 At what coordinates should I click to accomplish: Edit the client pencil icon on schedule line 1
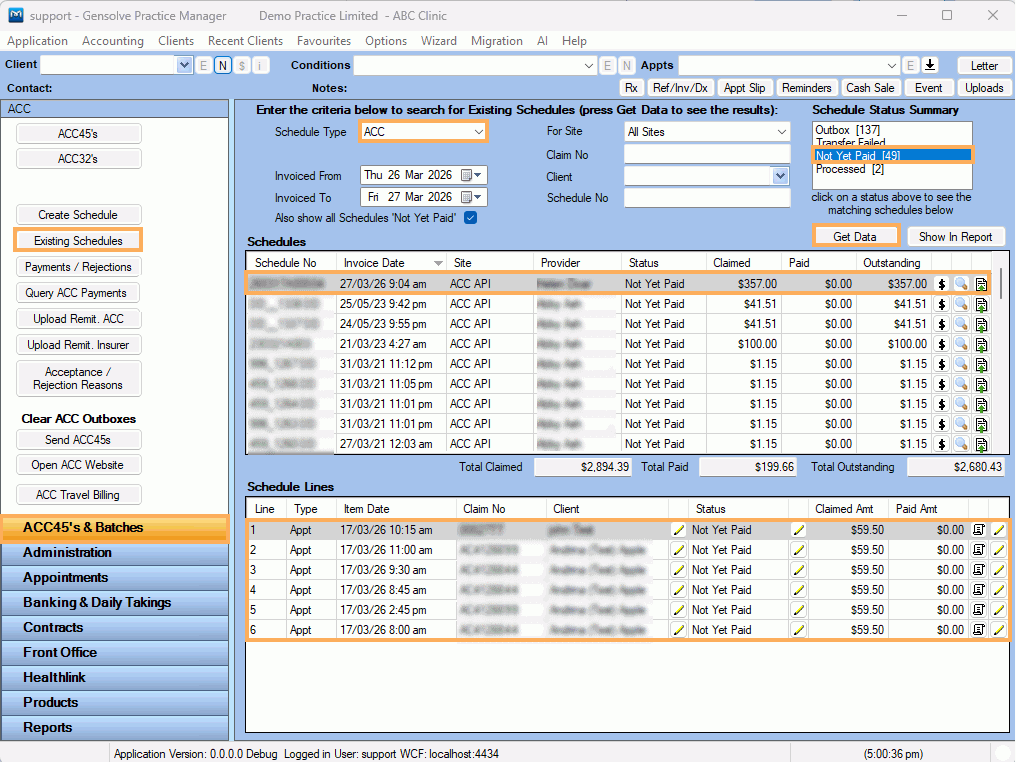pyautogui.click(x=678, y=530)
